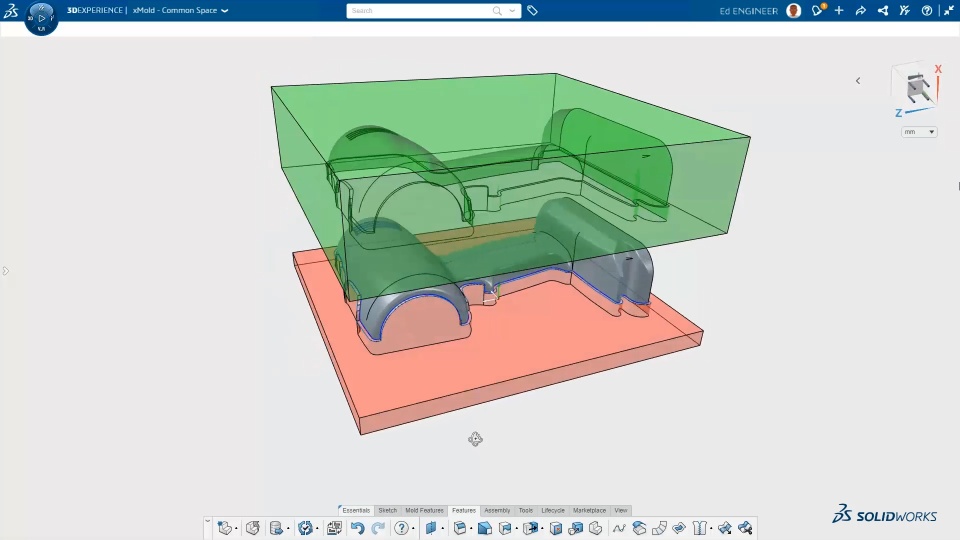Click the action bar help icon
The height and width of the screenshot is (540, 960).
coord(401,528)
